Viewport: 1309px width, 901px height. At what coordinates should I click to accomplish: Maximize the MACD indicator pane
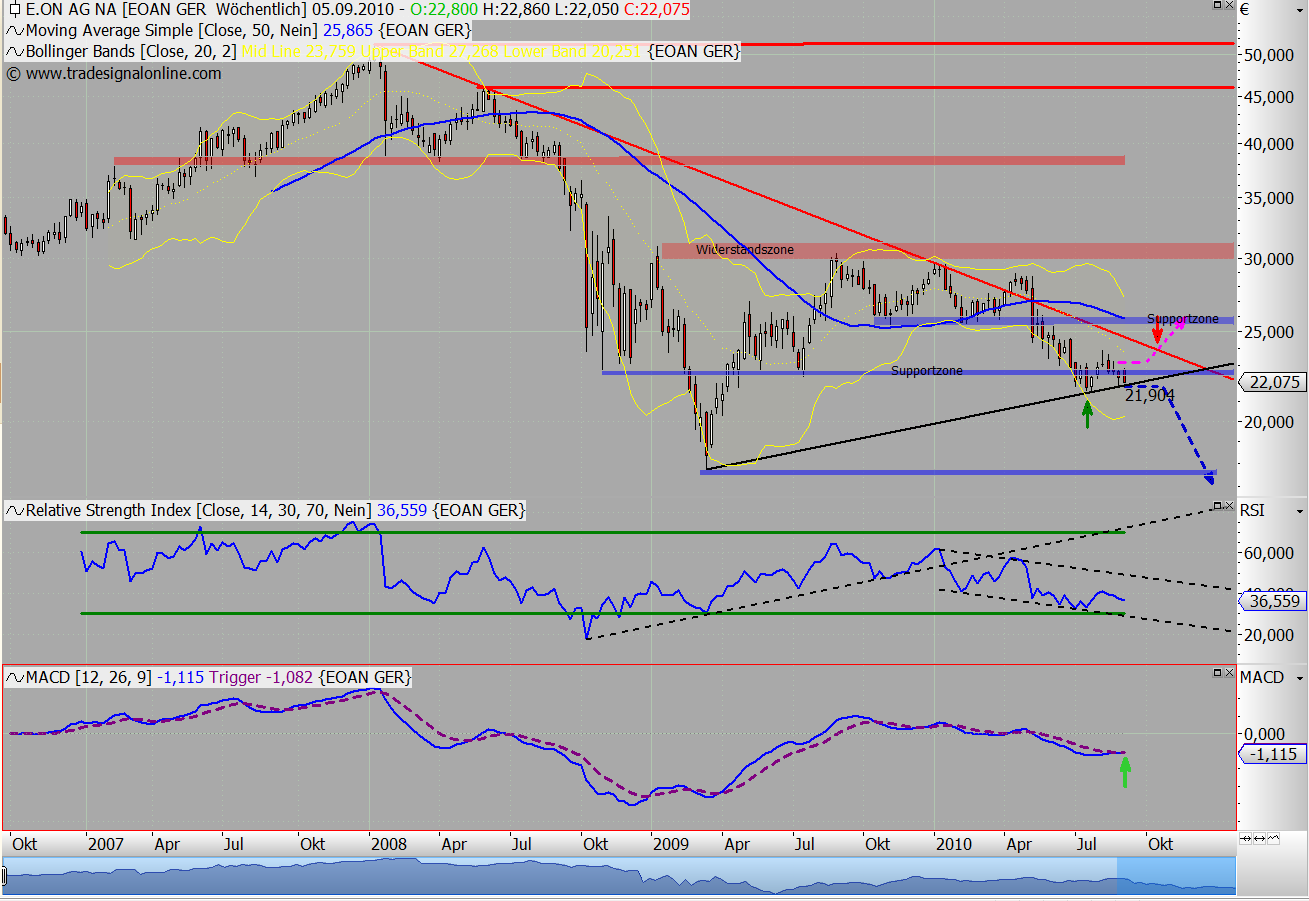click(1218, 673)
